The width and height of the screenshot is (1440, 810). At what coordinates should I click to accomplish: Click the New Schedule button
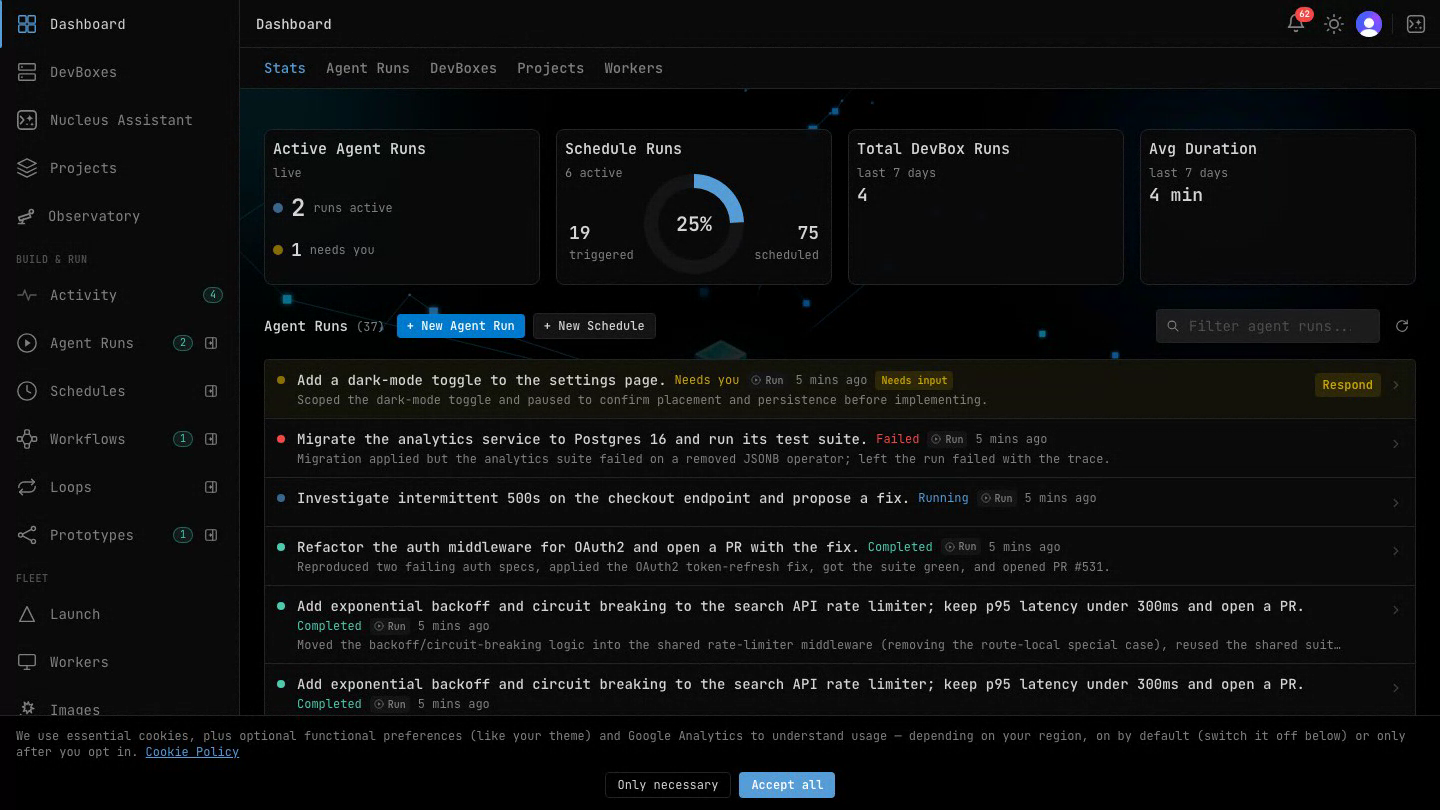[x=594, y=326]
